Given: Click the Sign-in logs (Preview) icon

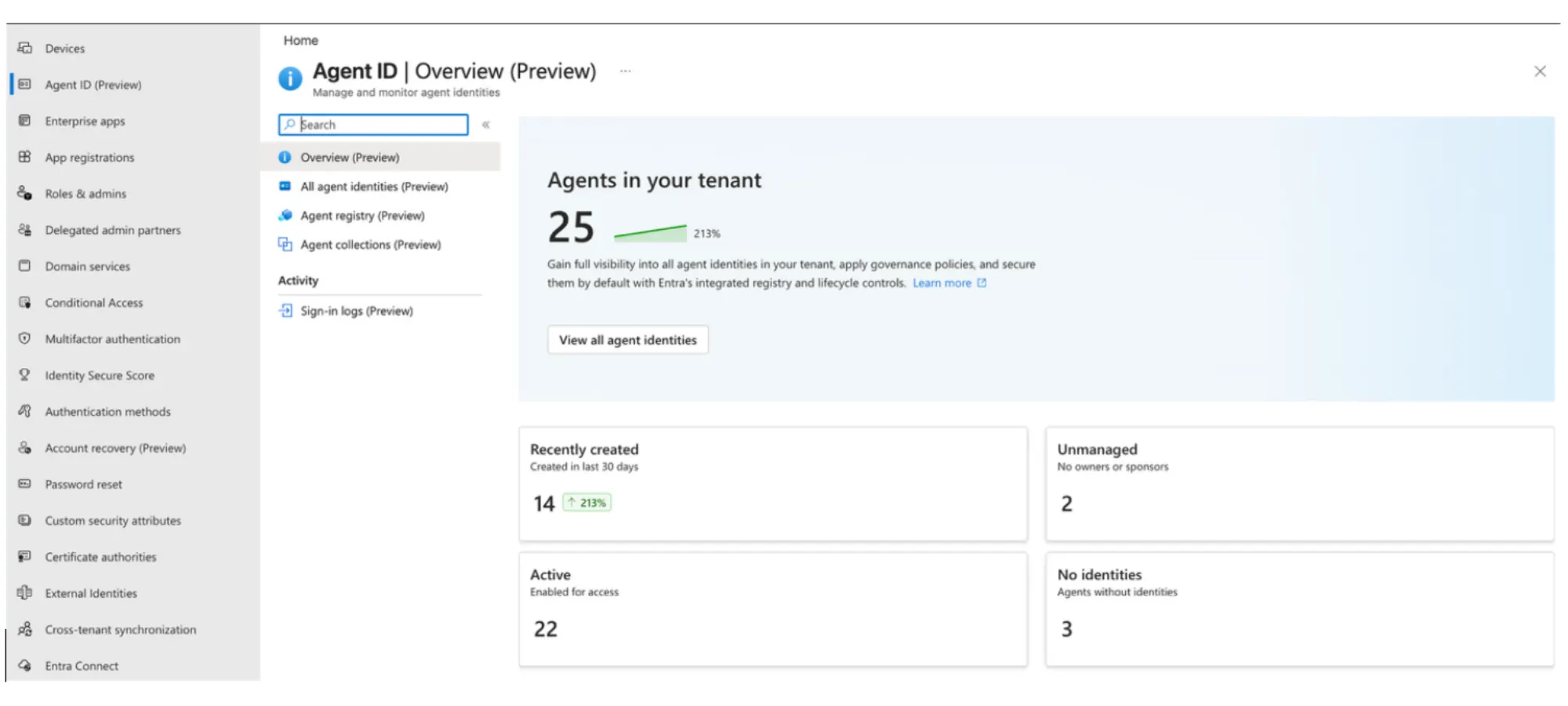Looking at the screenshot, I should 285,311.
